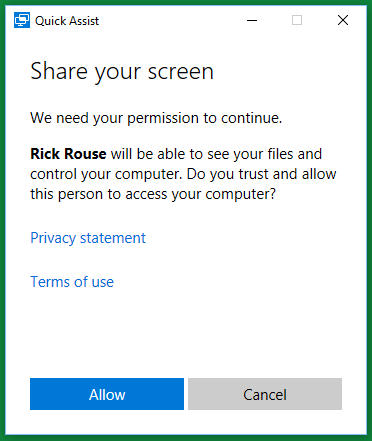The width and height of the screenshot is (372, 441).
Task: Click the "access your computer?" question line
Action: [153, 194]
